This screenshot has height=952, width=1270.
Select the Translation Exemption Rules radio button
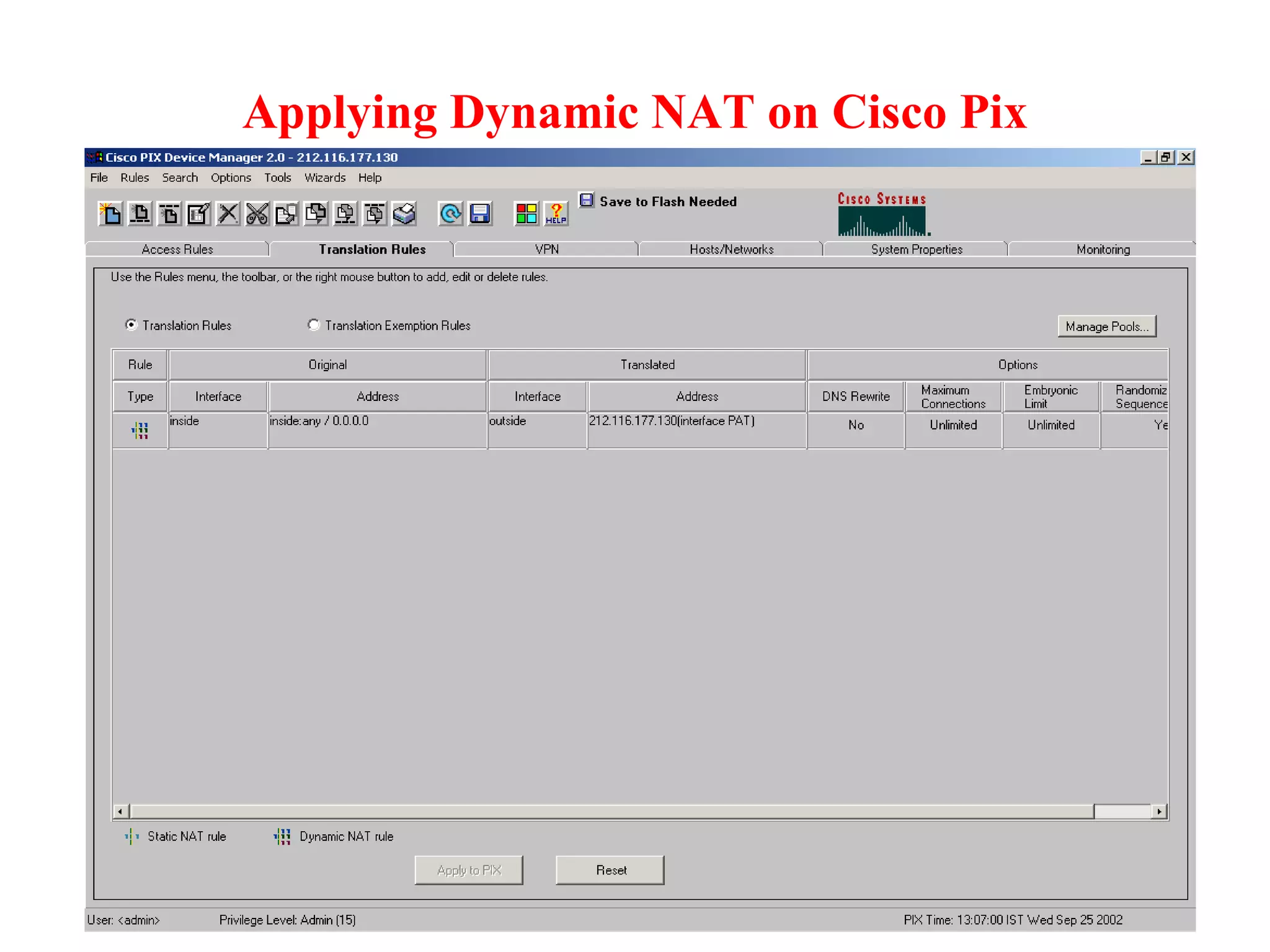[x=314, y=325]
